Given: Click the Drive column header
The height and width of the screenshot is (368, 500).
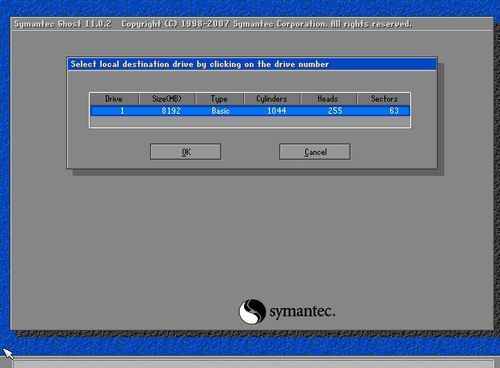Looking at the screenshot, I should pyautogui.click(x=114, y=99).
